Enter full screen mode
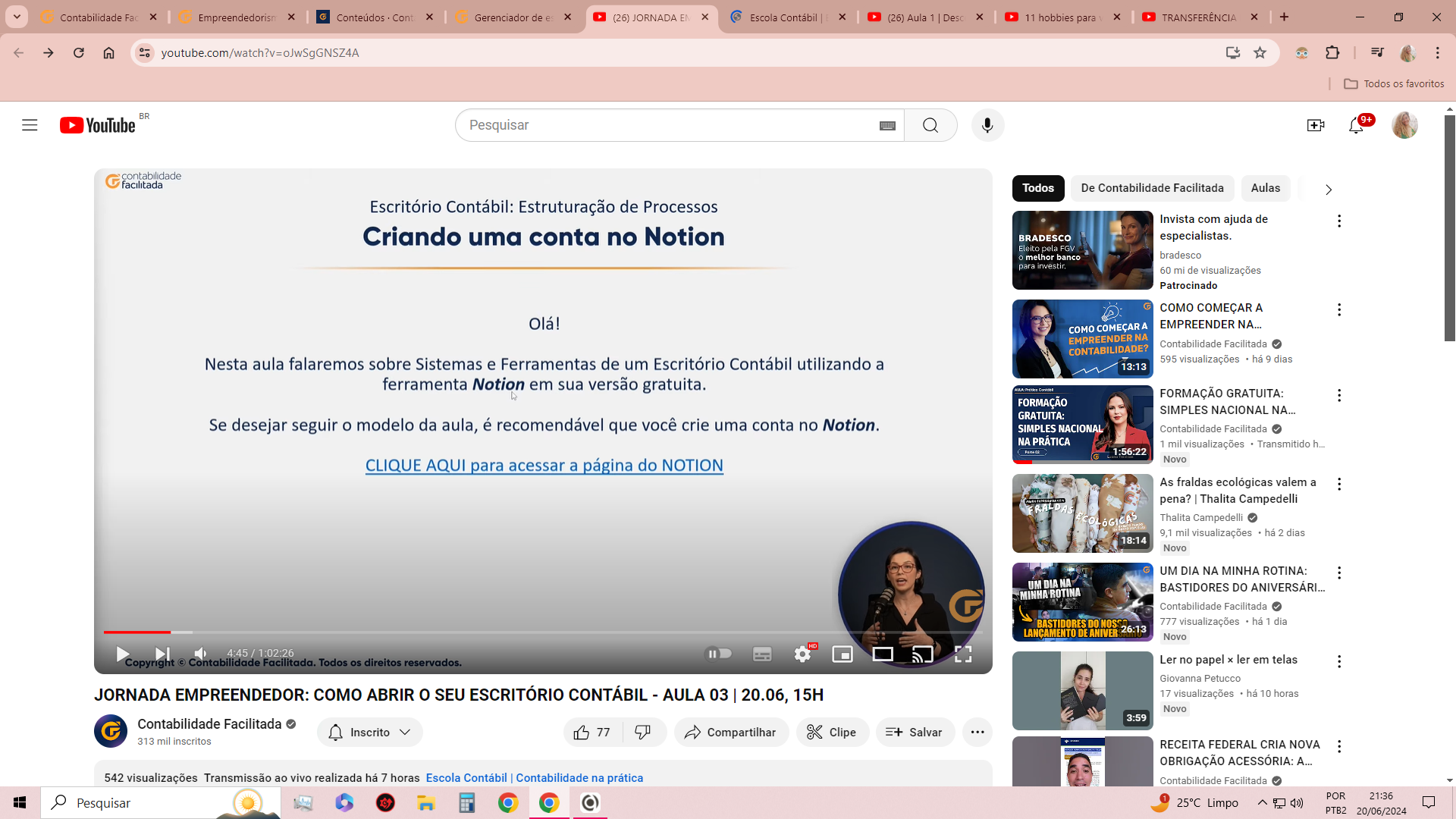This screenshot has width=1456, height=819. point(963,654)
